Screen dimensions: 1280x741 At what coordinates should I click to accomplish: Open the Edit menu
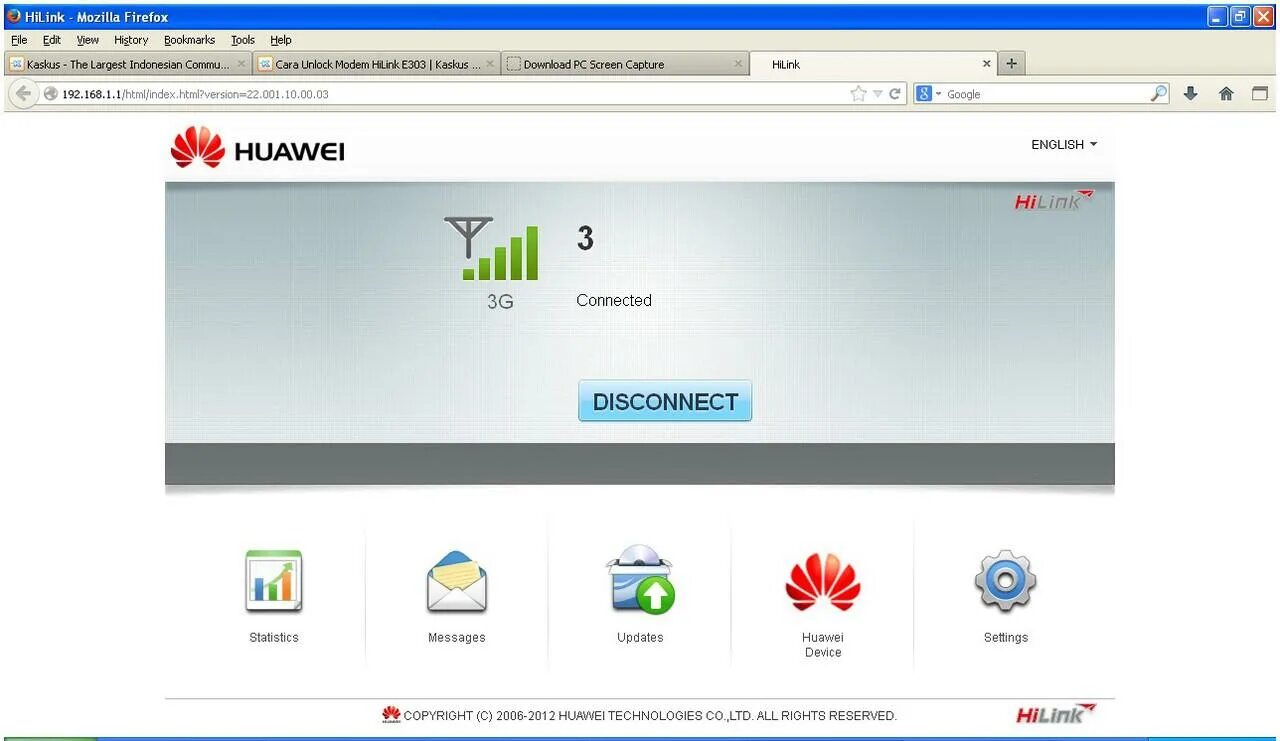point(52,40)
